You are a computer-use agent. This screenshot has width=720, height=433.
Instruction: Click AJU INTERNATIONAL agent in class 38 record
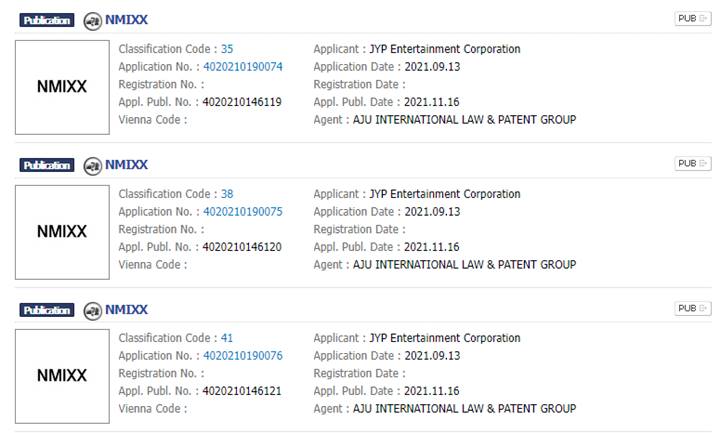click(x=464, y=264)
